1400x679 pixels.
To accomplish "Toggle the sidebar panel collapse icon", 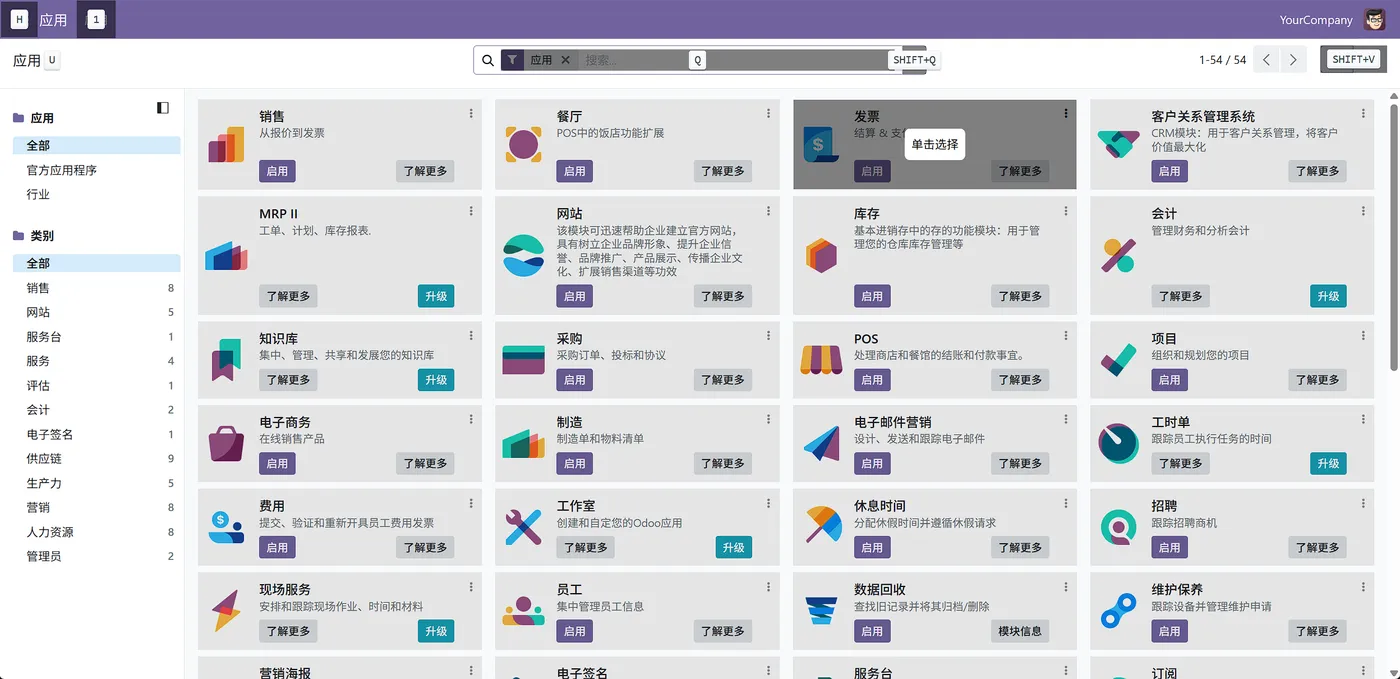I will pyautogui.click(x=163, y=108).
